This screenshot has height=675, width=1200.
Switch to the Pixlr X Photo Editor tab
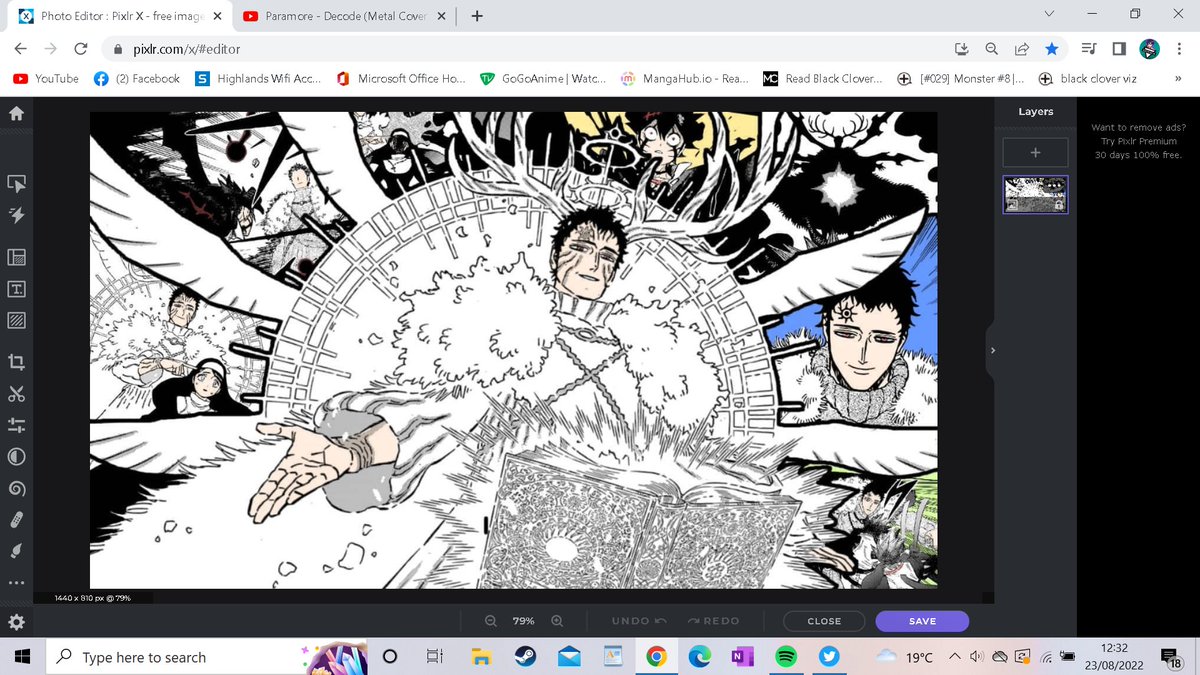[x=120, y=16]
